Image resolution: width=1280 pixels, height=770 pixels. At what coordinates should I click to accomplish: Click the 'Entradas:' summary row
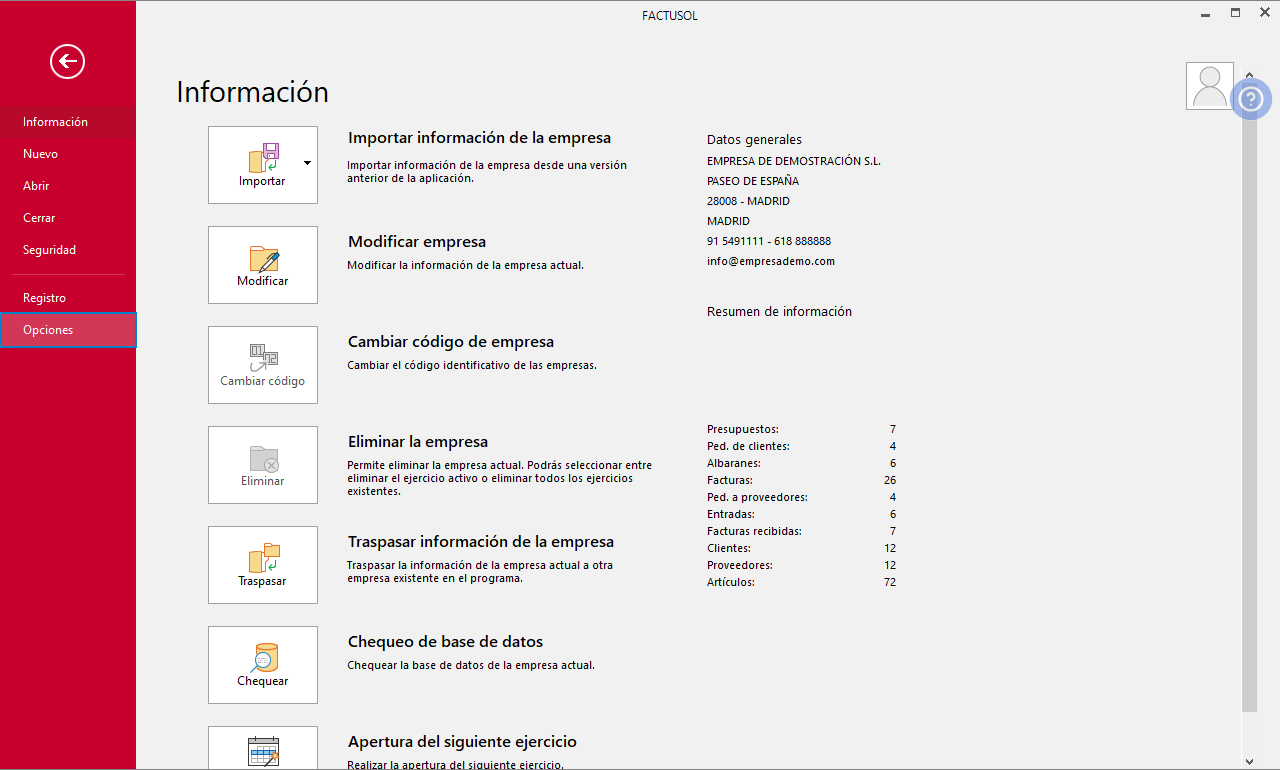tap(801, 514)
